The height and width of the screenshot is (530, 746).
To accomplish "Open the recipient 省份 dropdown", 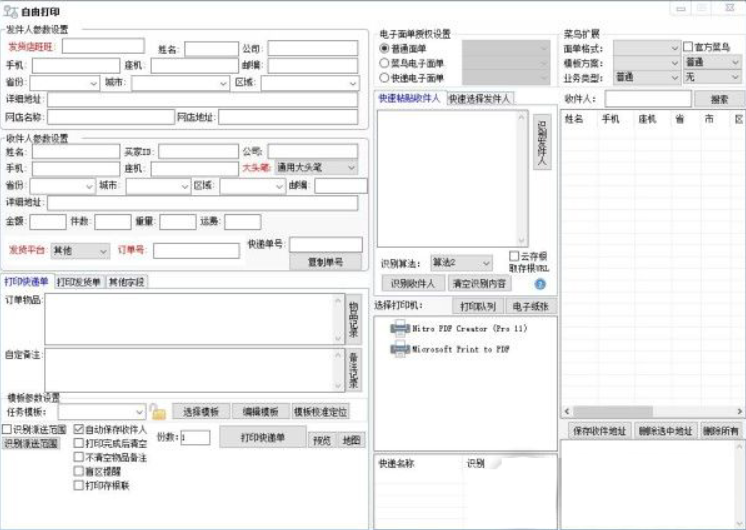I will click(62, 186).
